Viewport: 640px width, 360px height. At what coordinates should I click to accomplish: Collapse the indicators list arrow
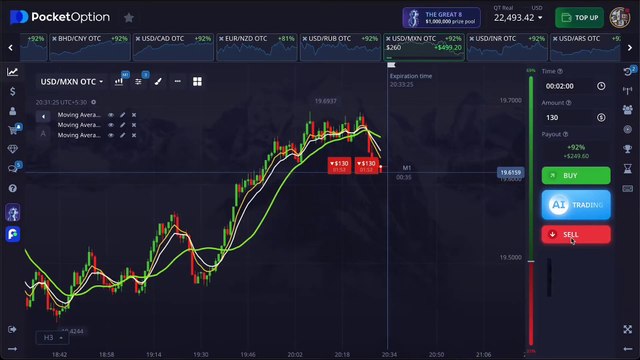pos(43,116)
